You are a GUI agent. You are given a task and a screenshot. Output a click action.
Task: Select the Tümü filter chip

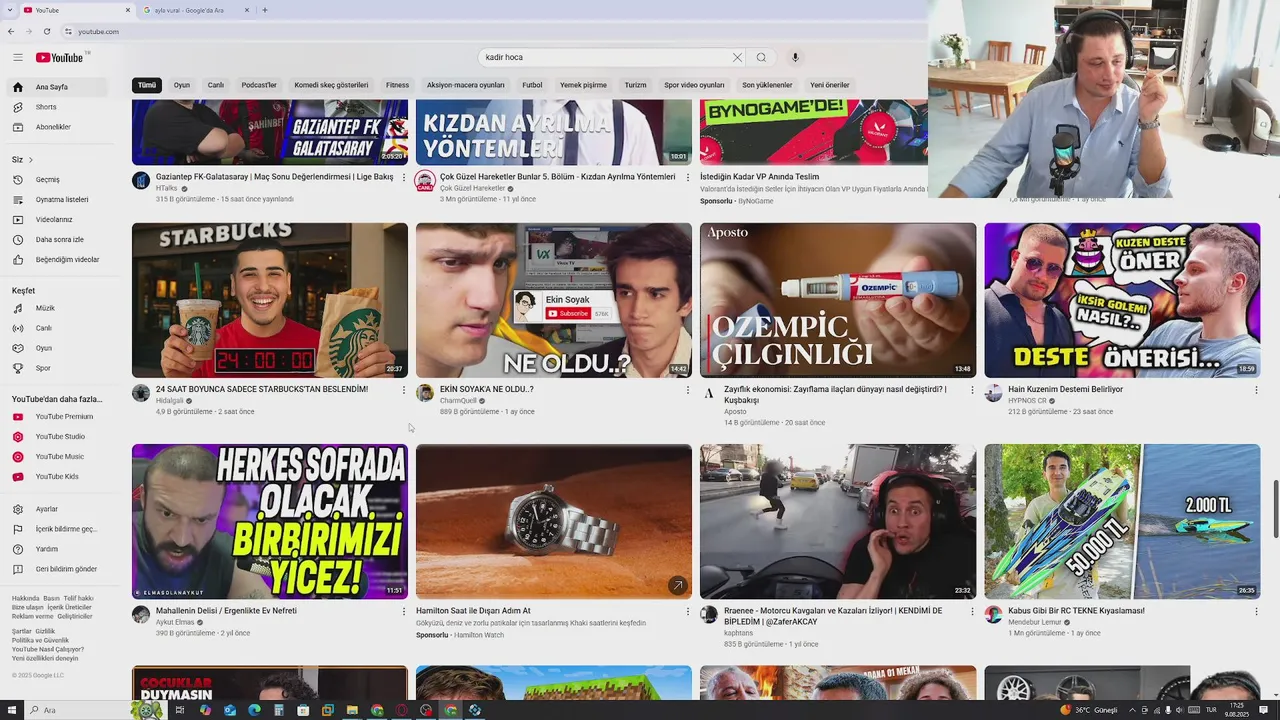coord(147,85)
